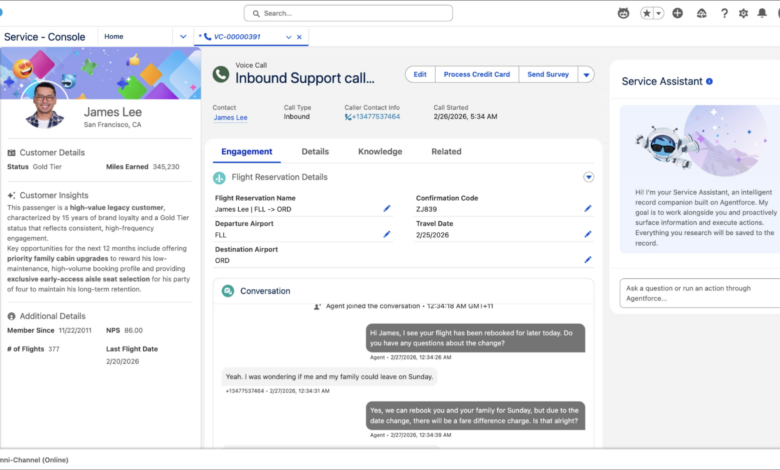Edit Destination Airport pencil icon
780x470 pixels.
pyautogui.click(x=588, y=260)
